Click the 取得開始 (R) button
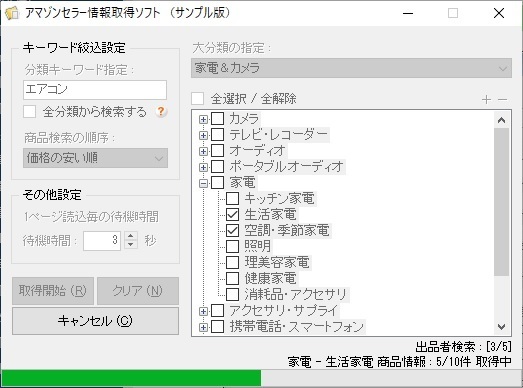Screen dimensions: 523x388 point(53,291)
